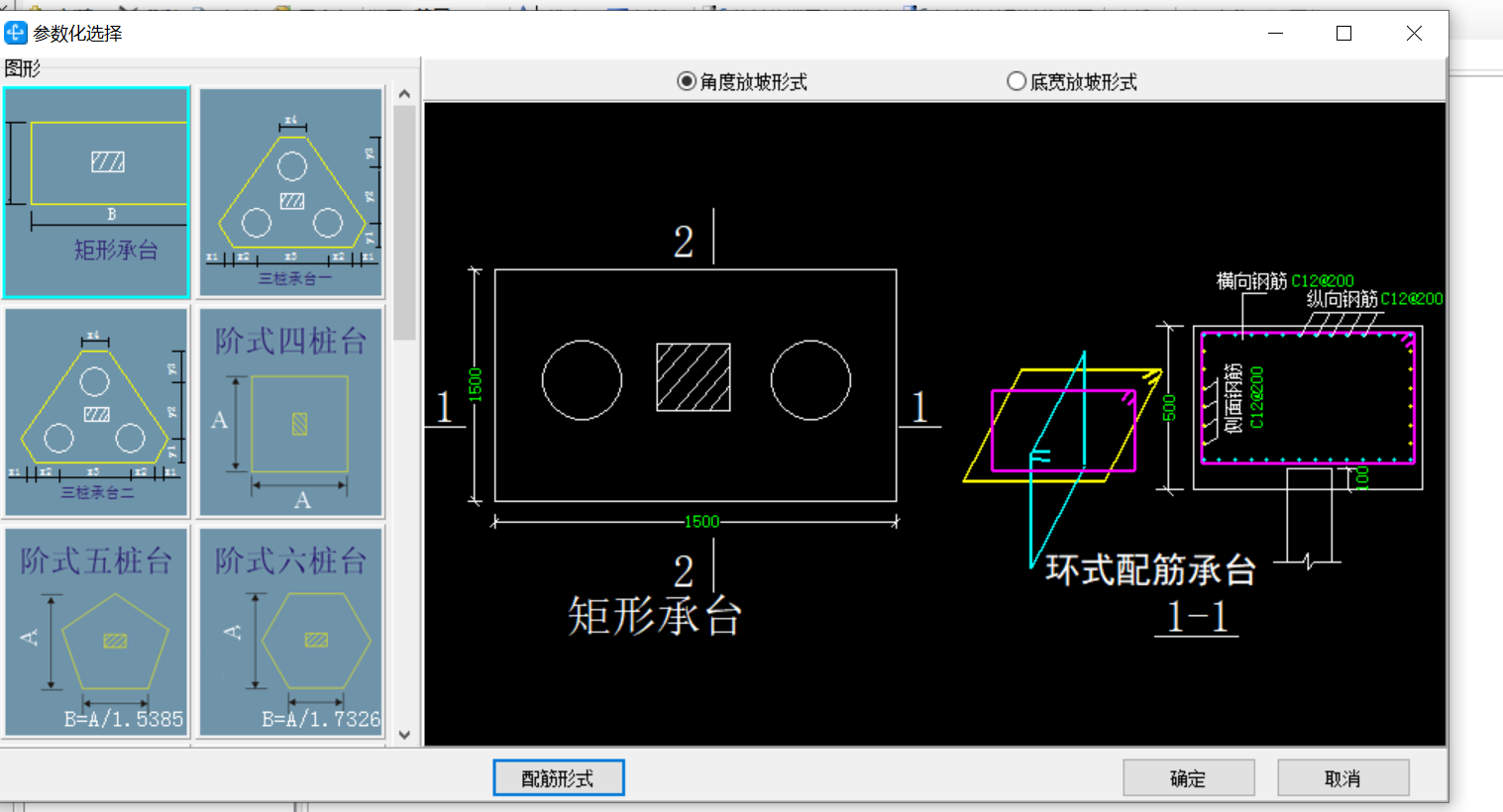Click the scroll down arrow of shape list
Screen dimensions: 1503x812
404,735
